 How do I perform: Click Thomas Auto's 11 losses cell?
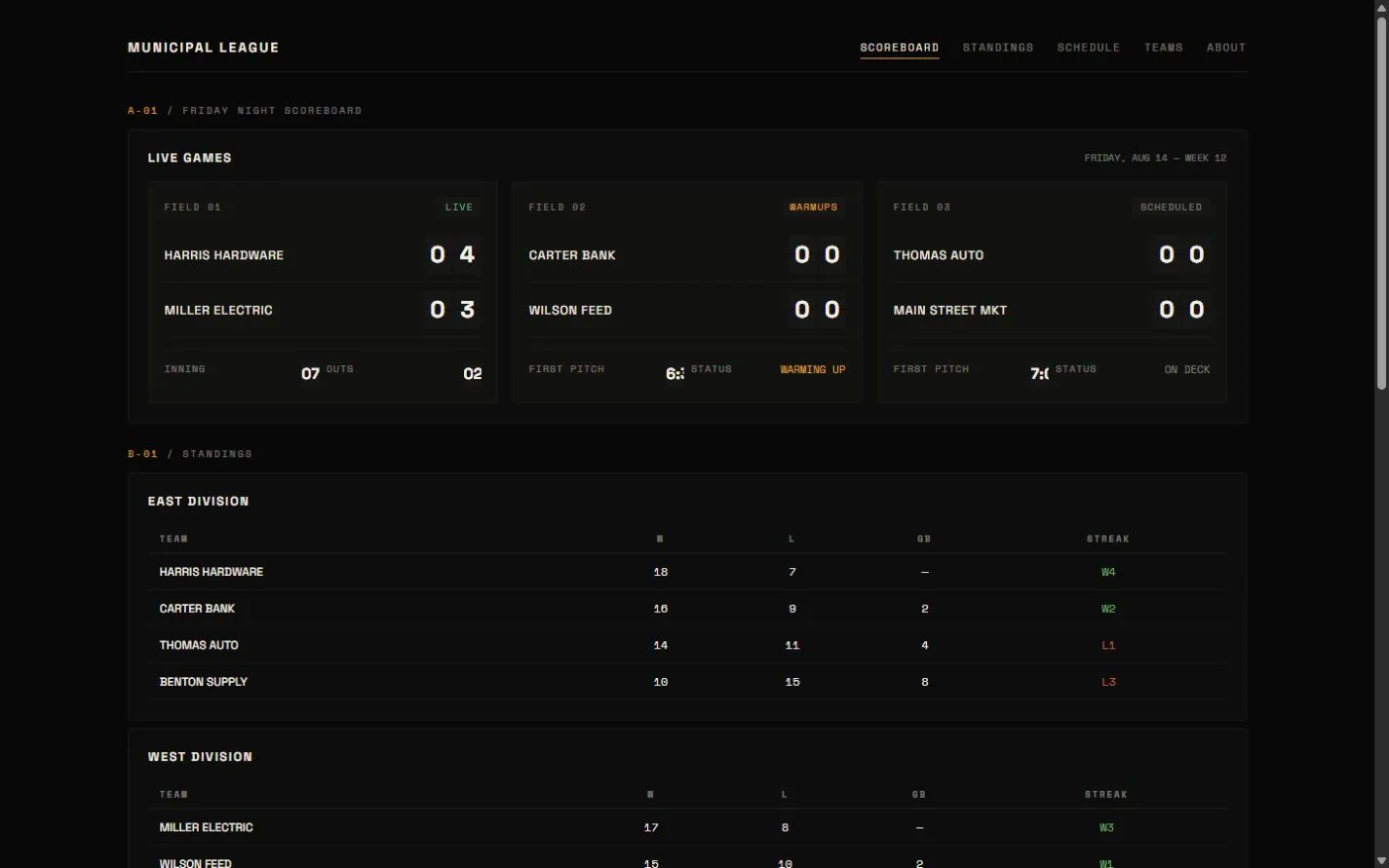(792, 645)
